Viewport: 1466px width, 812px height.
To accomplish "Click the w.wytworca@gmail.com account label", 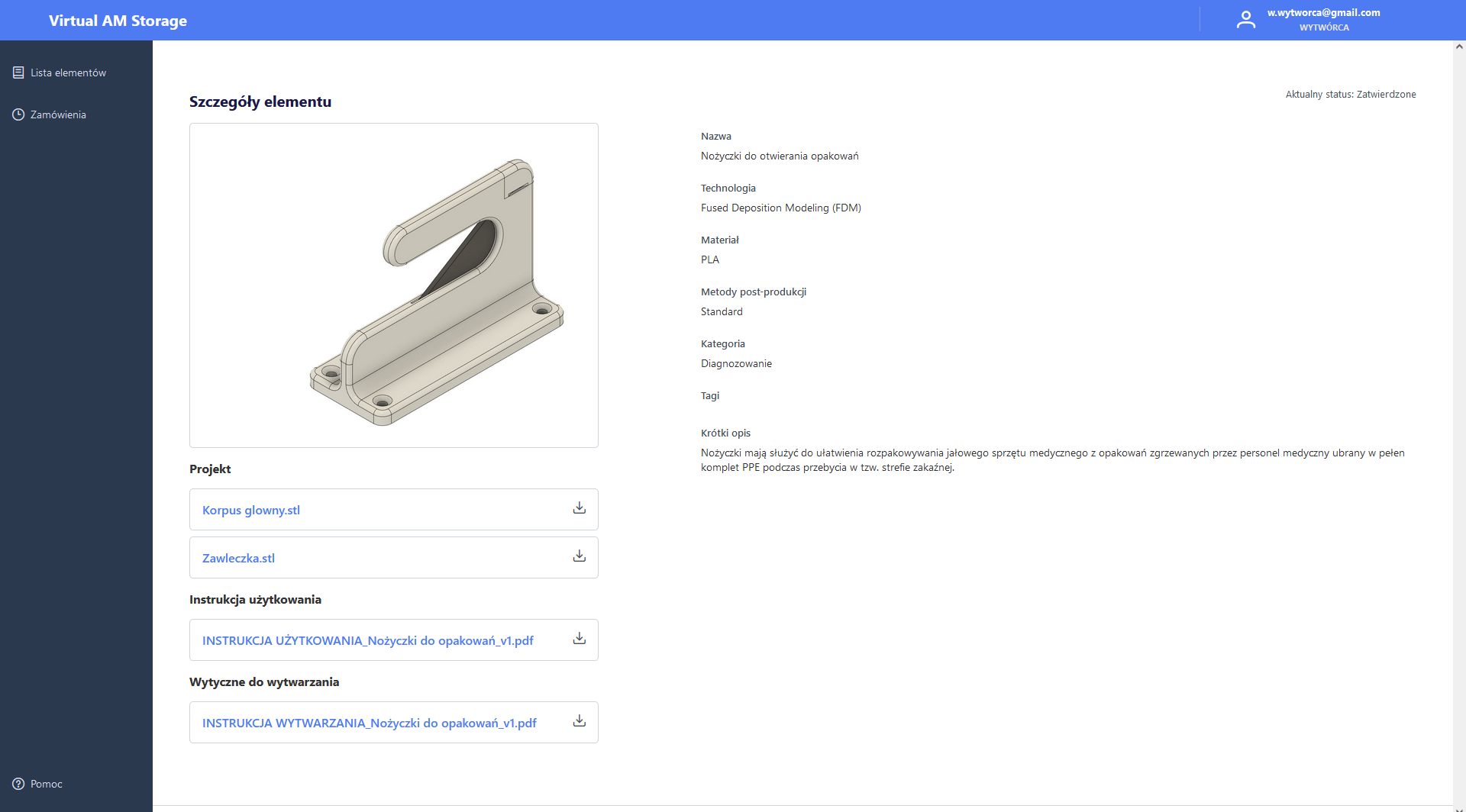I will click(x=1323, y=12).
